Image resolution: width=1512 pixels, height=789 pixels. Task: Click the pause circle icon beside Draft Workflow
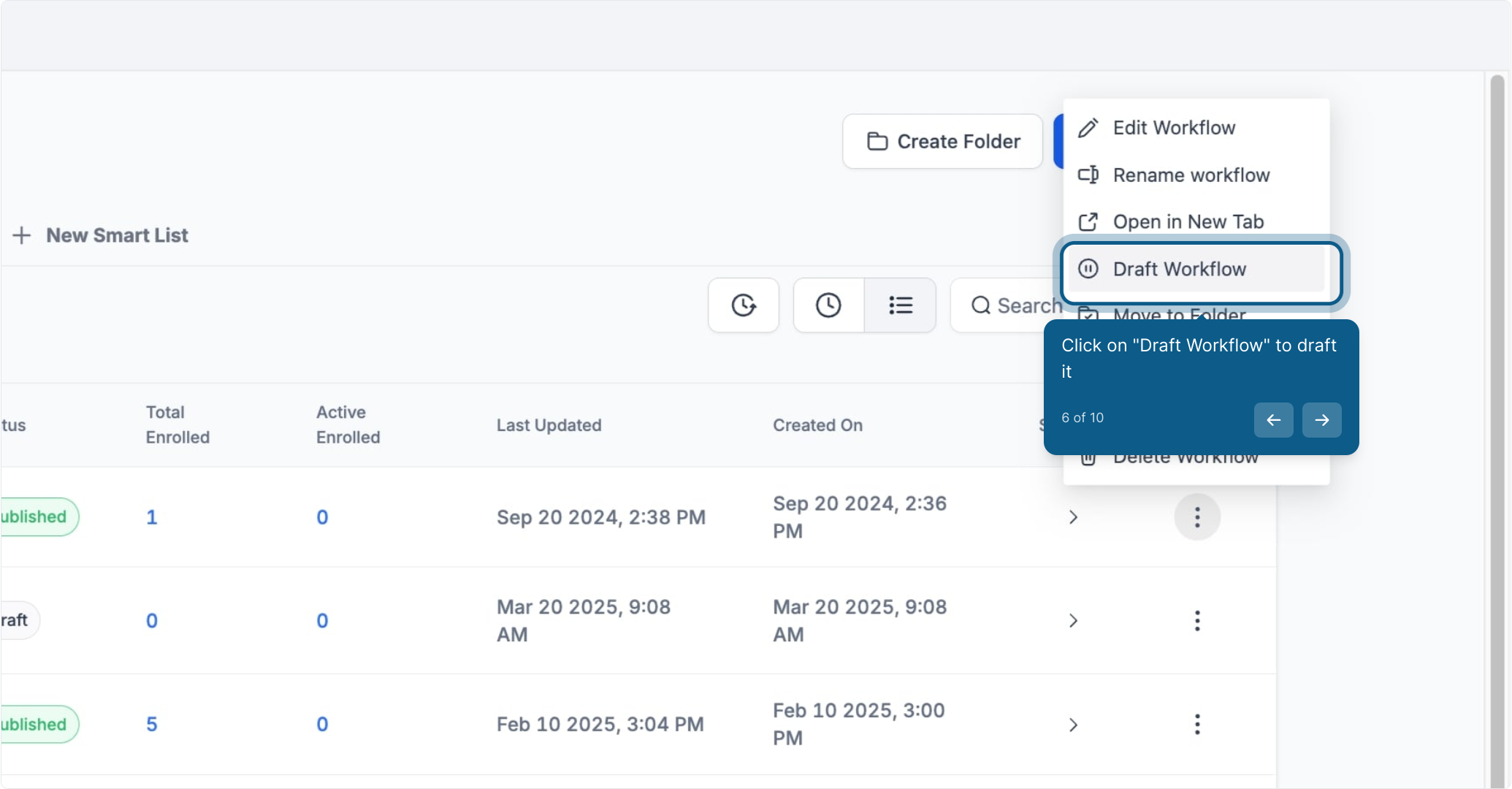pos(1088,269)
